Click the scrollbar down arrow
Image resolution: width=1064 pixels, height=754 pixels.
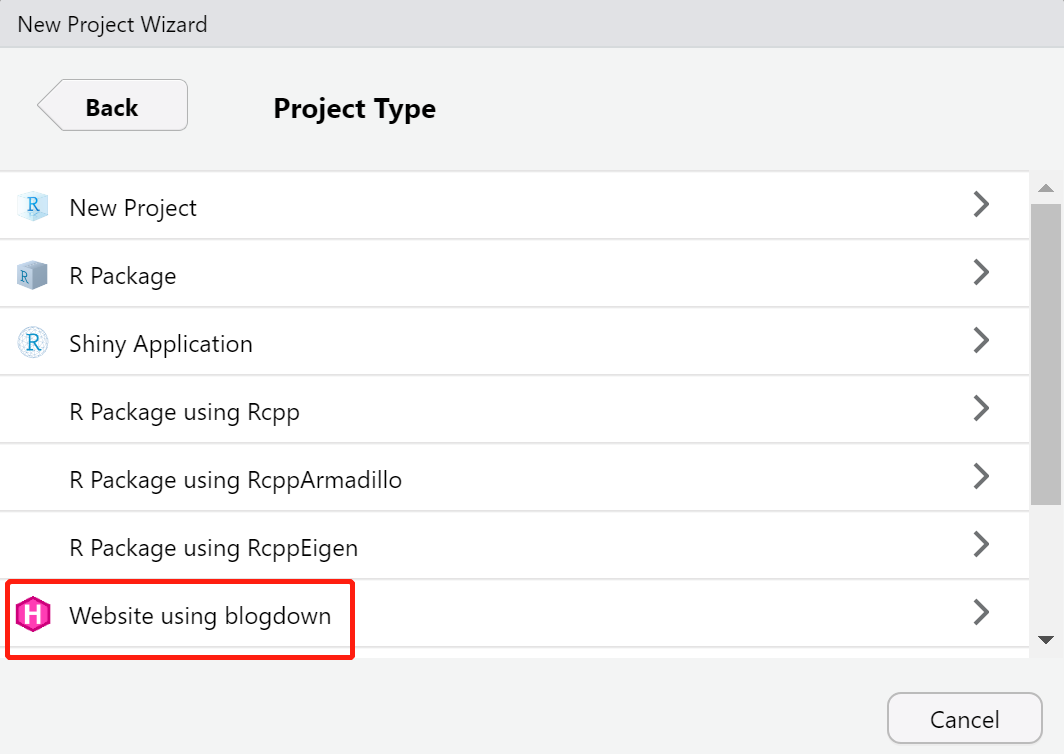[1046, 640]
